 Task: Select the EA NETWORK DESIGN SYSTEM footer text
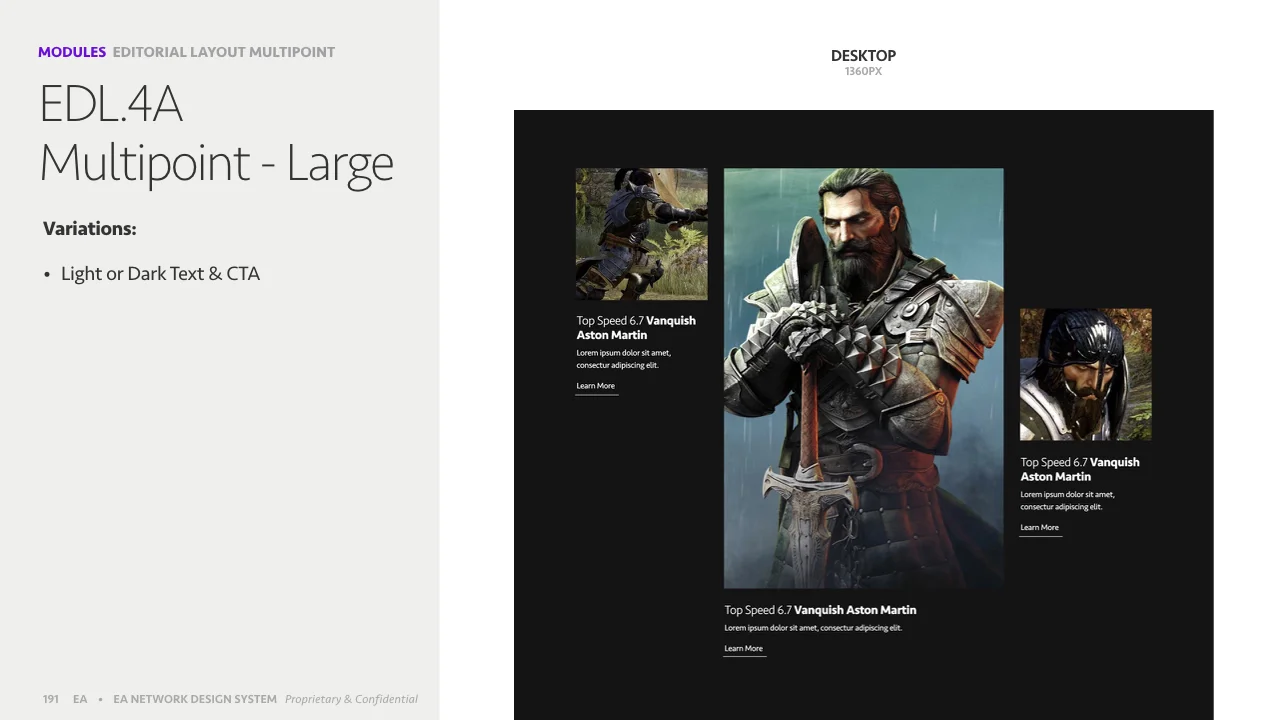click(x=195, y=699)
